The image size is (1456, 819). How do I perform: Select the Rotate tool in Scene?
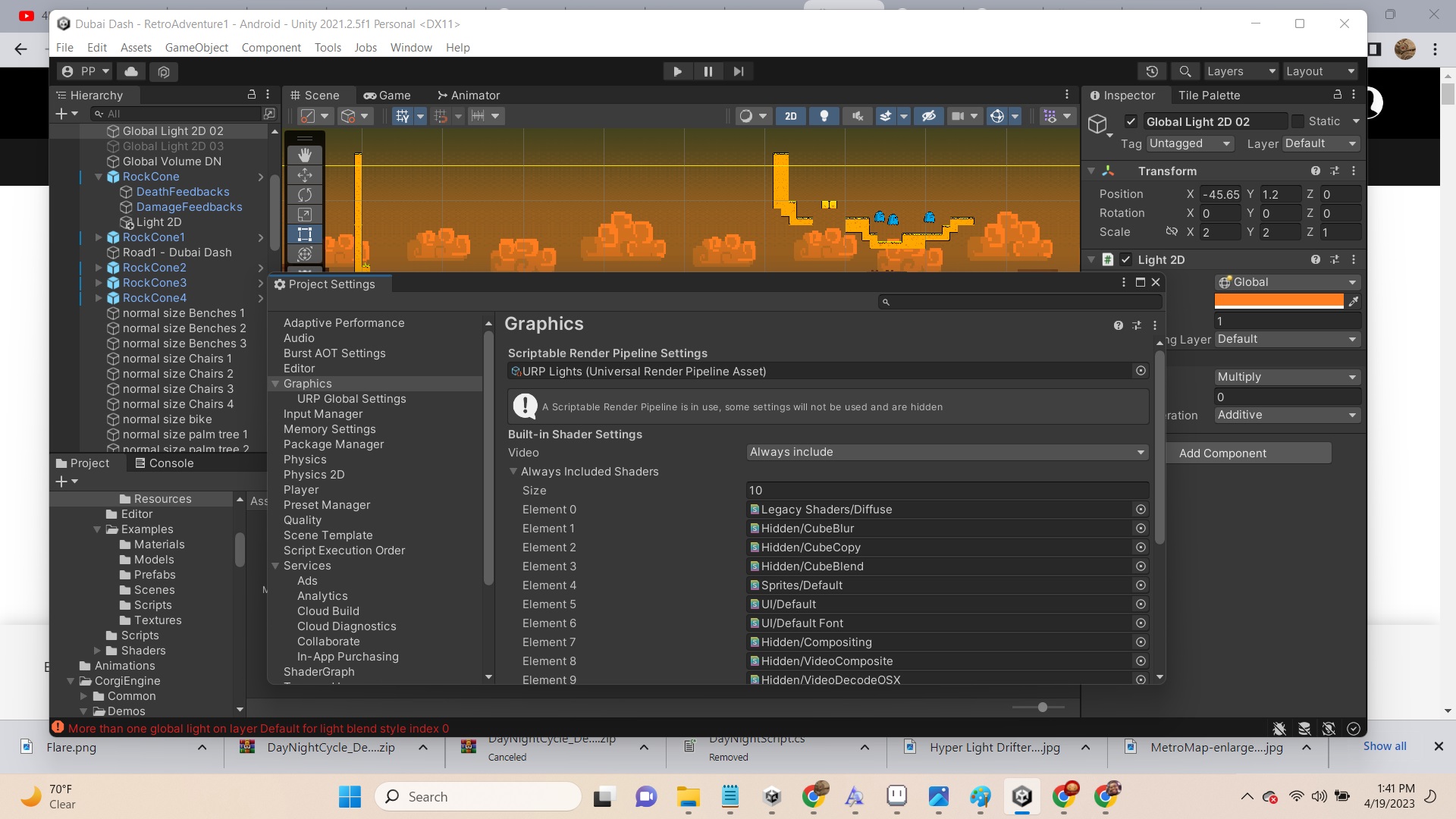click(305, 195)
